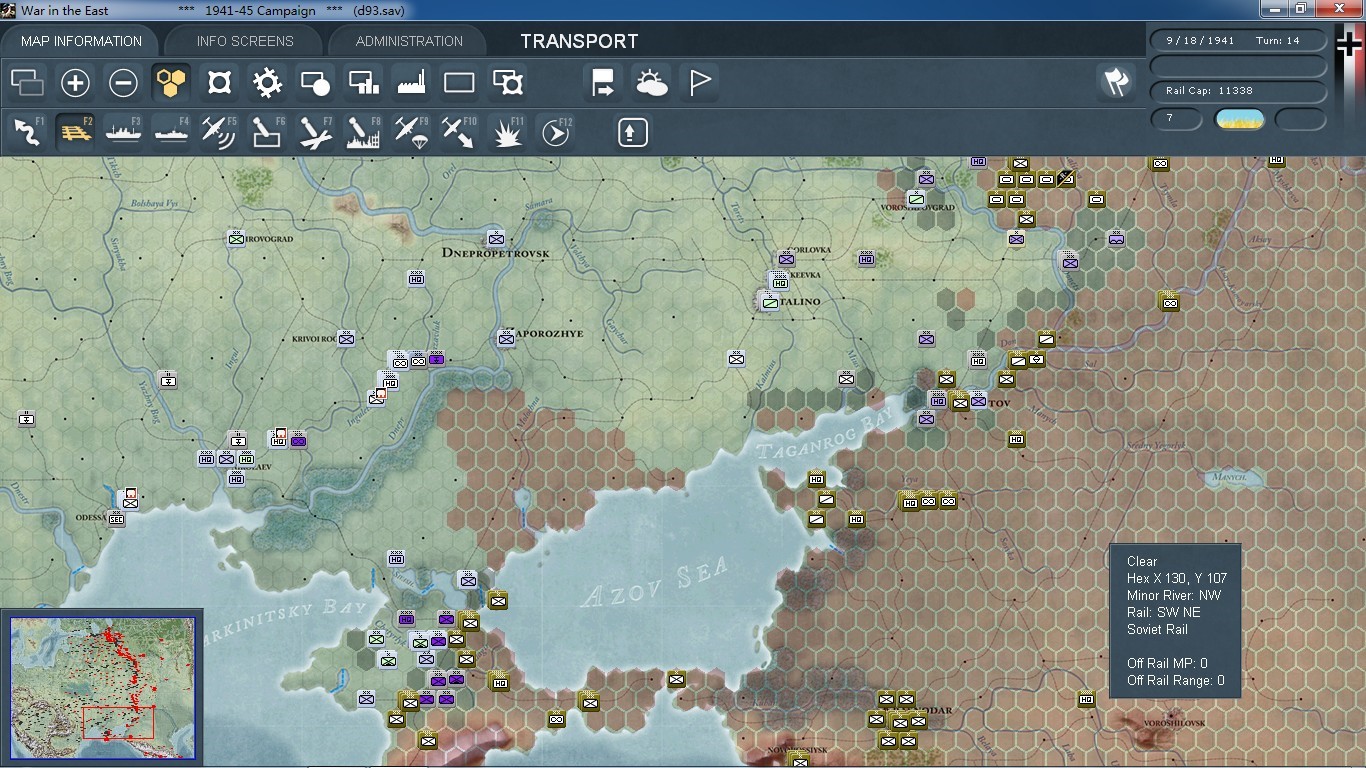Open the INFO SCREENS tab

click(x=245, y=41)
